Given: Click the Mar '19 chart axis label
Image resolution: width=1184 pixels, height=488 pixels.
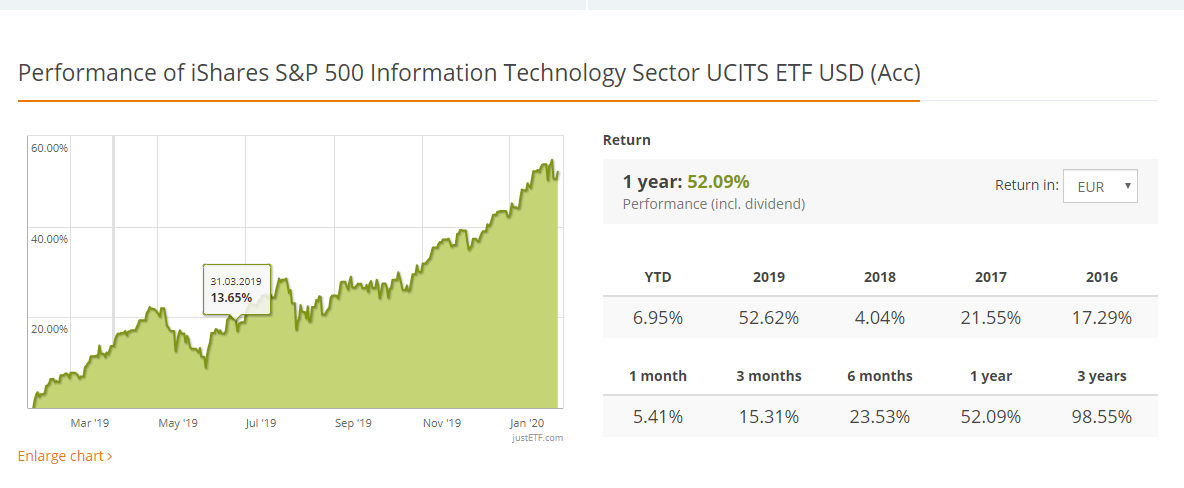Looking at the screenshot, I should pos(89,423).
